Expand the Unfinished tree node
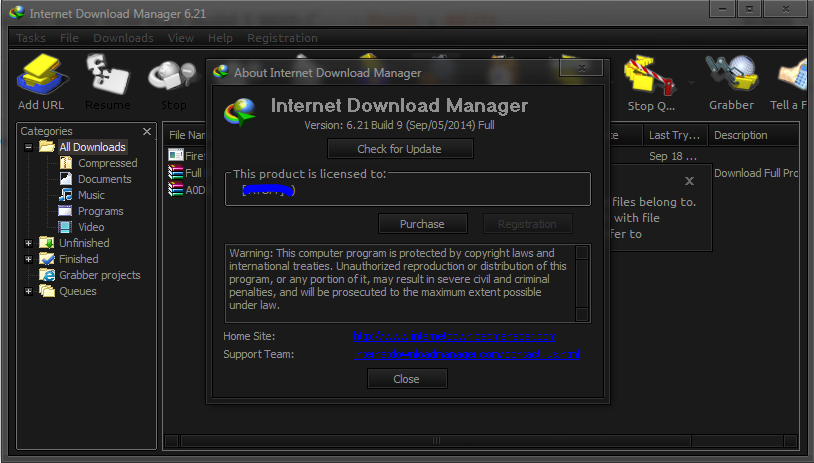Viewport: 814px width, 463px height. pos(29,243)
